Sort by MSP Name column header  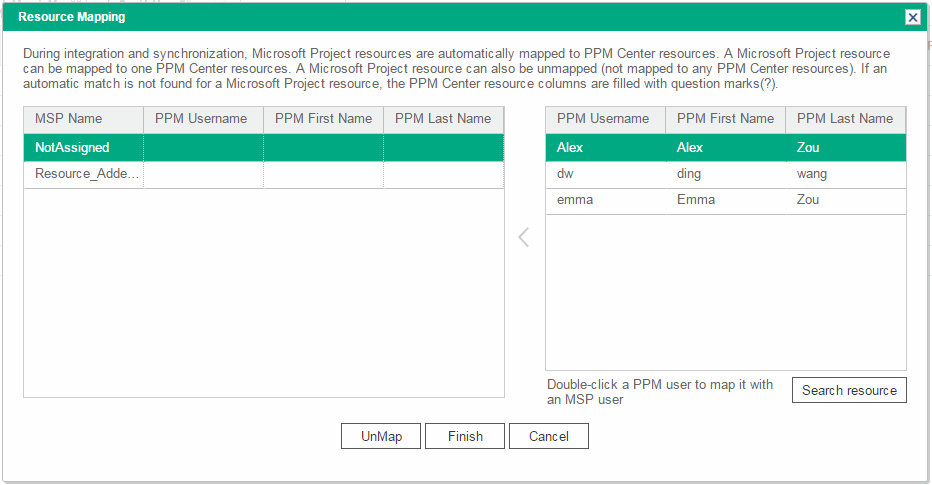(83, 119)
